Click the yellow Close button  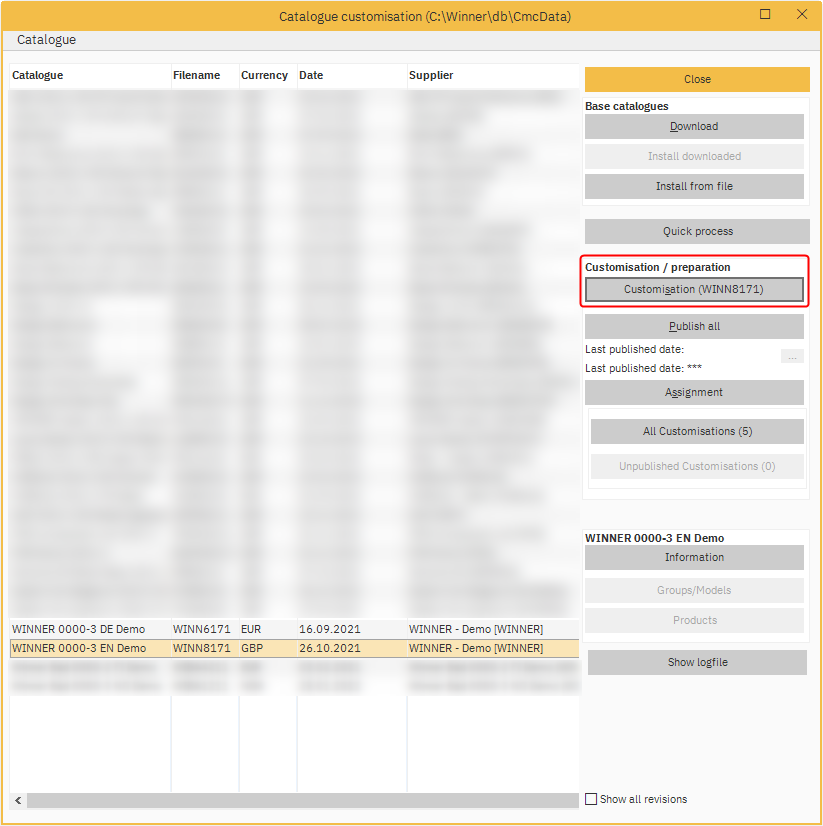(697, 79)
